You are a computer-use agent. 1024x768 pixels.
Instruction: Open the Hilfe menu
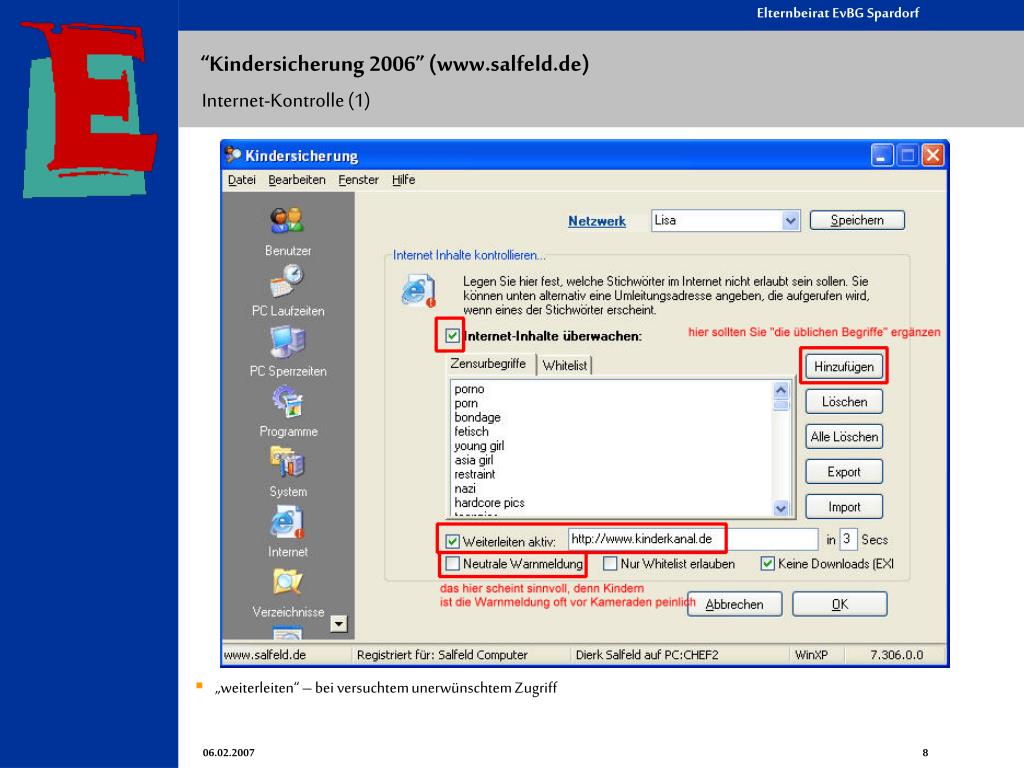coord(403,180)
